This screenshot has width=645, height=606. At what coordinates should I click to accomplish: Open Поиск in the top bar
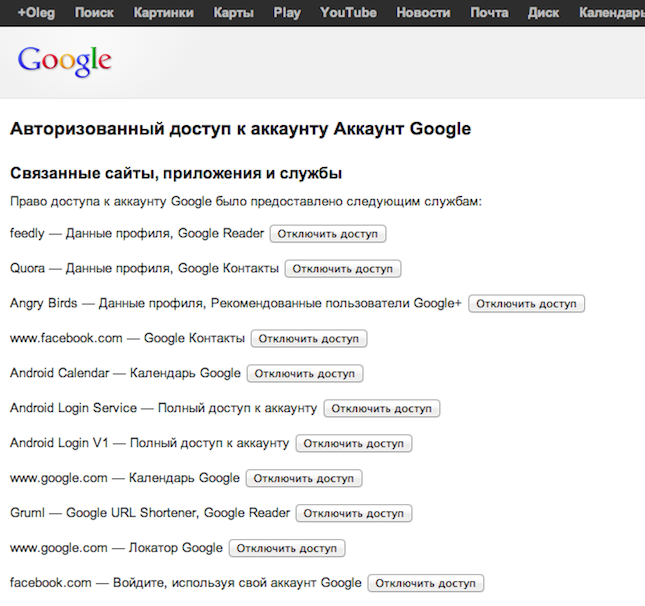coord(94,13)
